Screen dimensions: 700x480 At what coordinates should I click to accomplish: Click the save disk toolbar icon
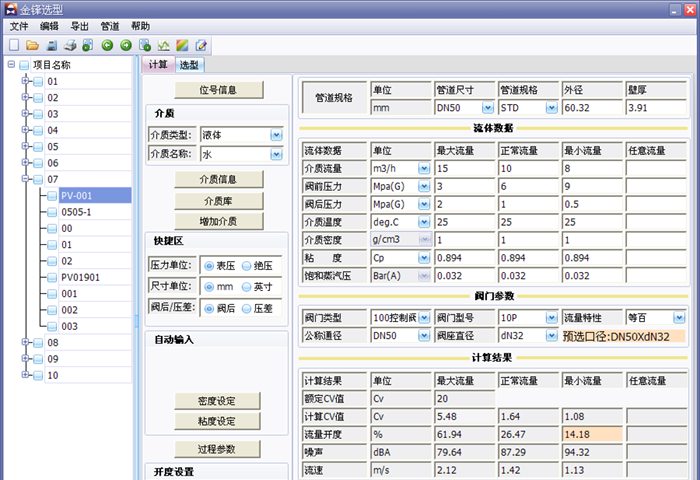click(52, 45)
